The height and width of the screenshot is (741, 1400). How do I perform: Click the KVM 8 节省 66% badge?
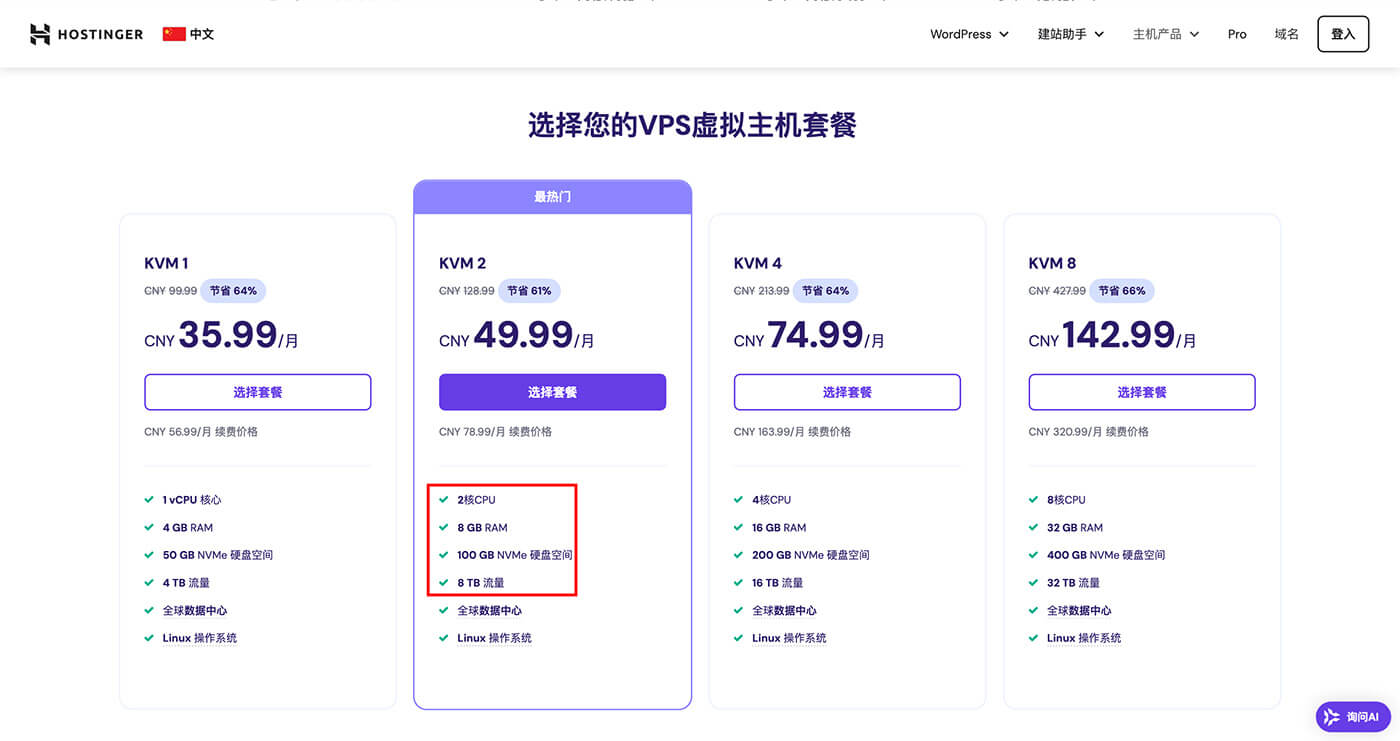[x=1122, y=291]
